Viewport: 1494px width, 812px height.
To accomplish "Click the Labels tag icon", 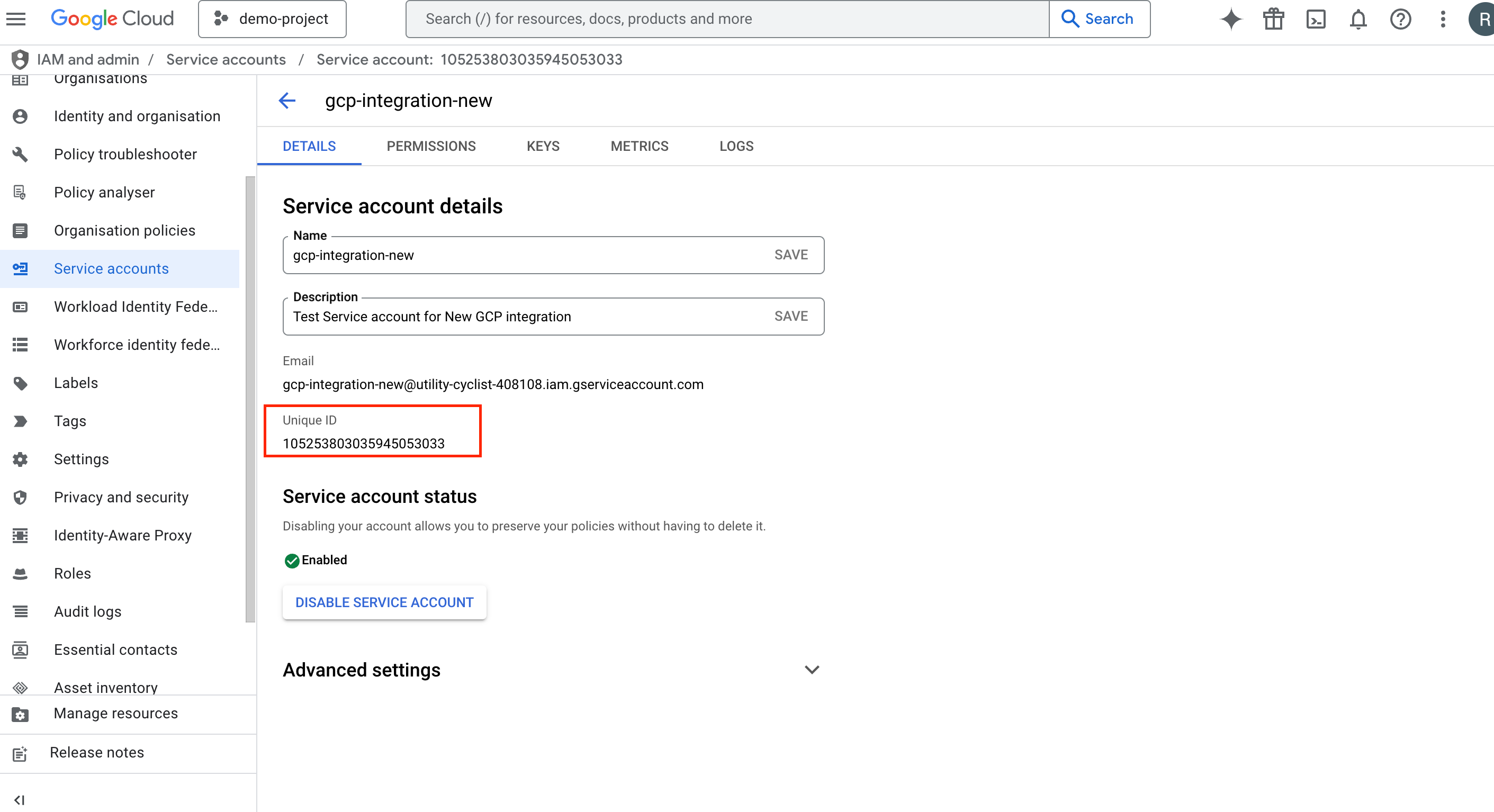I will coord(20,383).
